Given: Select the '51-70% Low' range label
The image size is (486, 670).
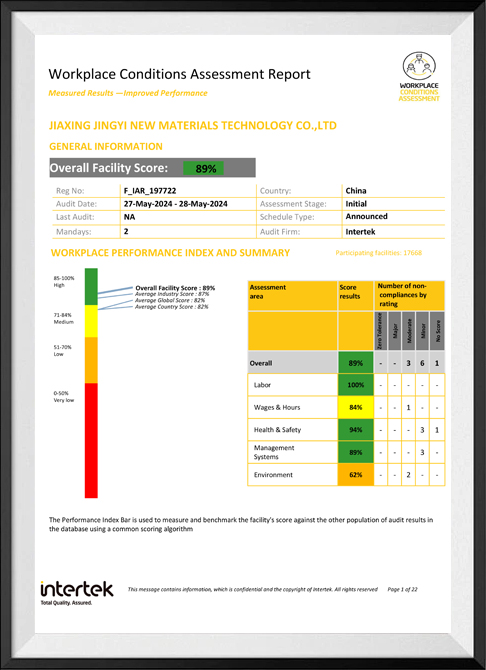Looking at the screenshot, I should tap(62, 351).
